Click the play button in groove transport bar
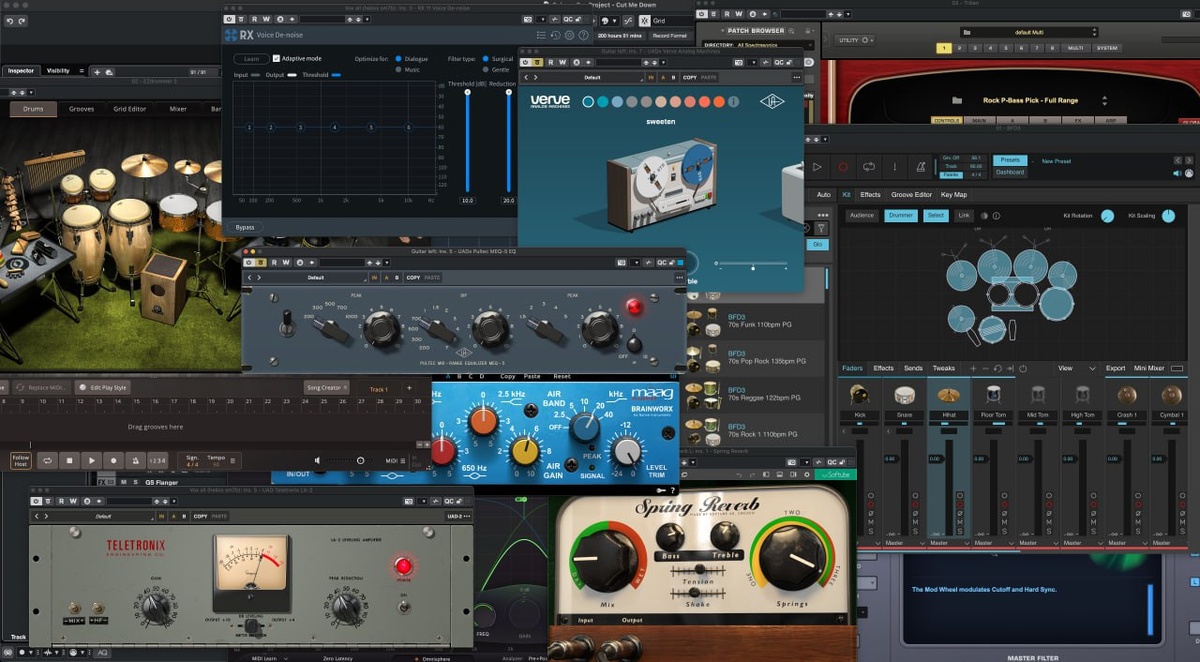Viewport: 1200px width, 662px height. click(x=91, y=460)
